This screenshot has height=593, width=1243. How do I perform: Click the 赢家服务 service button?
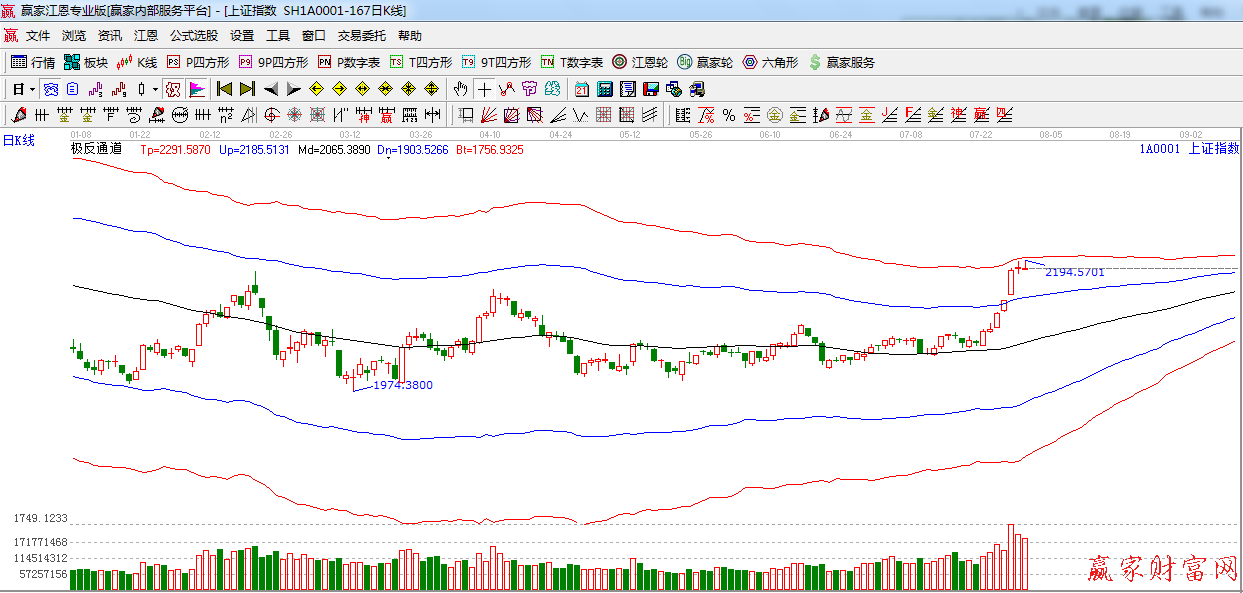841,62
